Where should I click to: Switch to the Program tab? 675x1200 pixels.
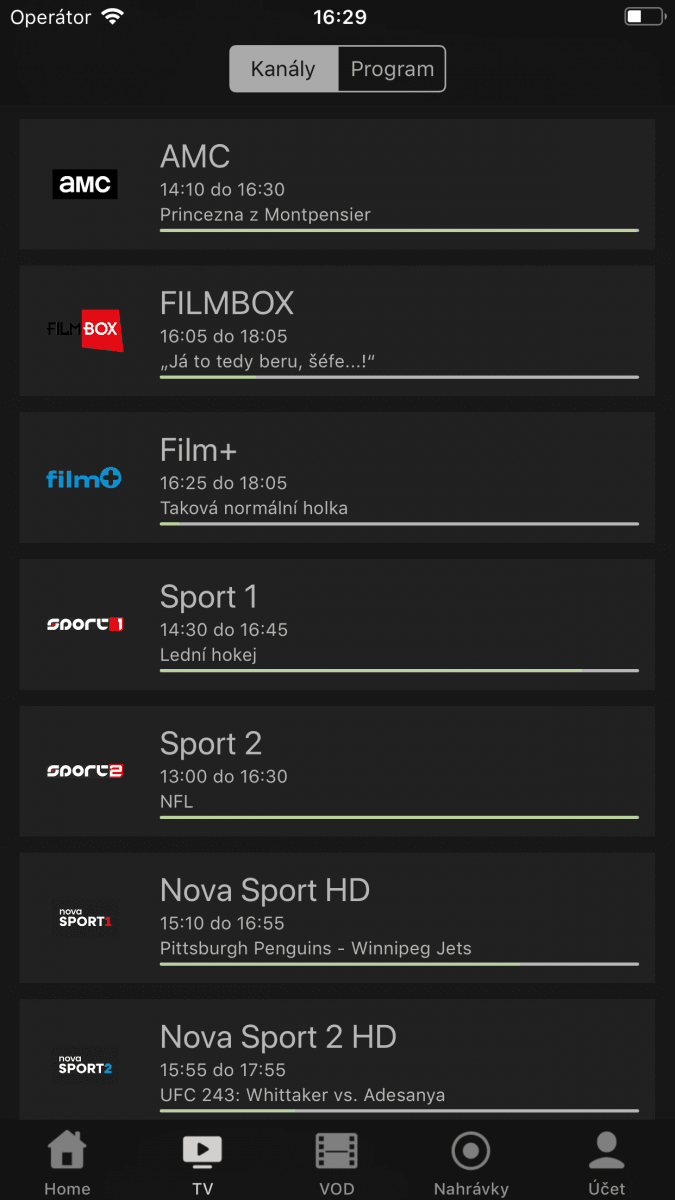point(391,69)
